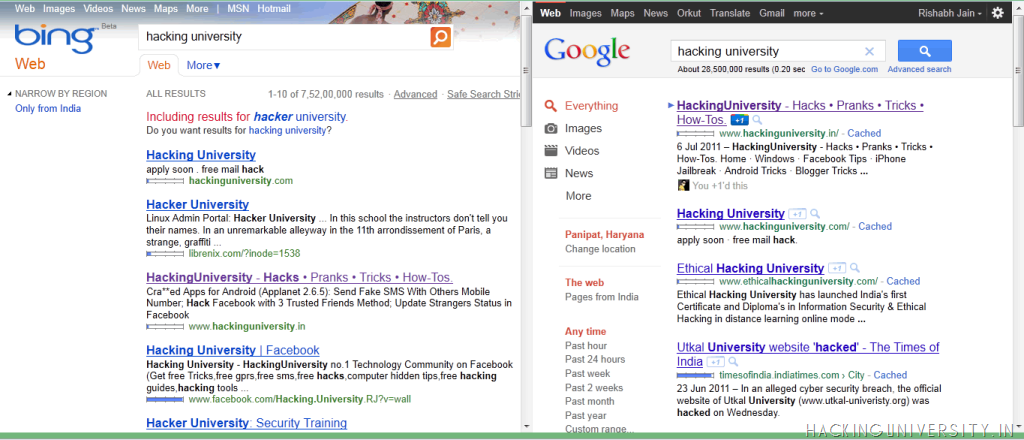Click Safe Search setting link in Bing

click(483, 94)
